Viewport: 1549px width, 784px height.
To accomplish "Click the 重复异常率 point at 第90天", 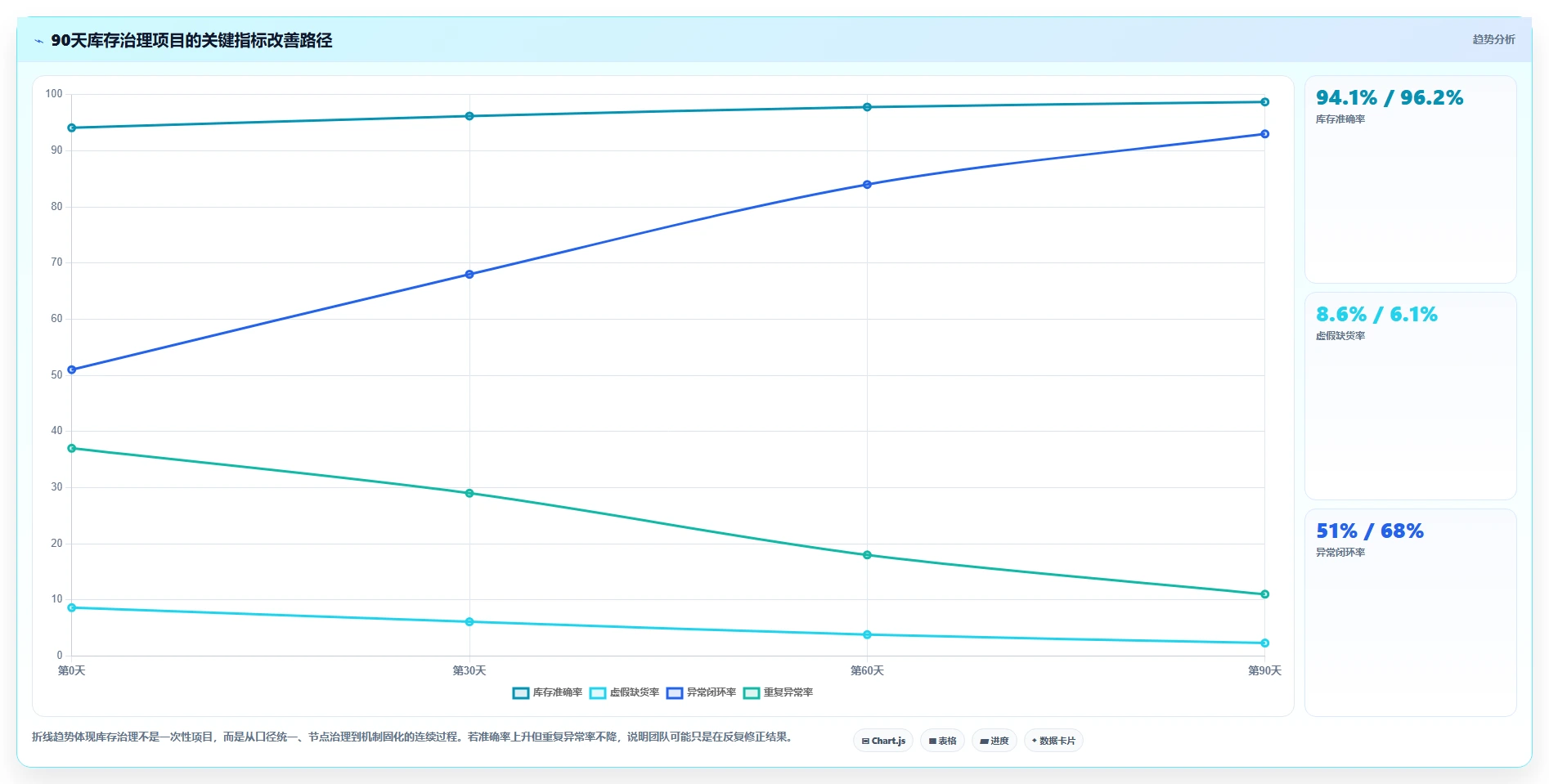I will click(x=1264, y=594).
